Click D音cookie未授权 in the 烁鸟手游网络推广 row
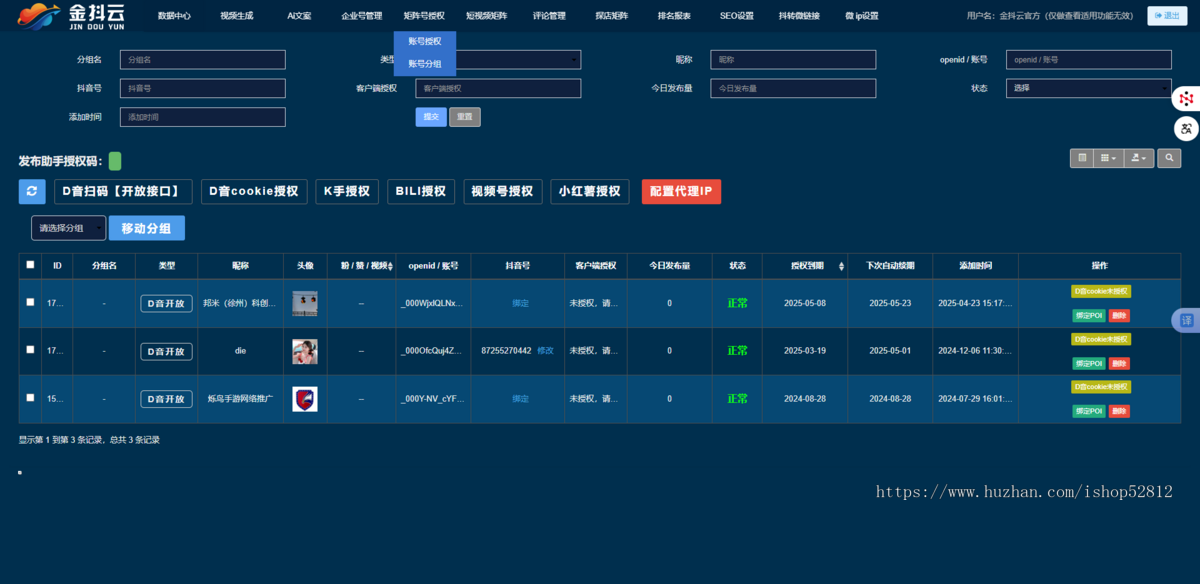Viewport: 1200px width, 584px height. (1101, 387)
